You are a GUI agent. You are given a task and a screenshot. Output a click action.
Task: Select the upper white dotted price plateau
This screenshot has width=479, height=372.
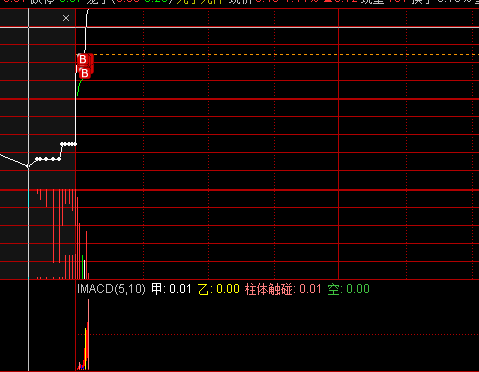point(69,144)
